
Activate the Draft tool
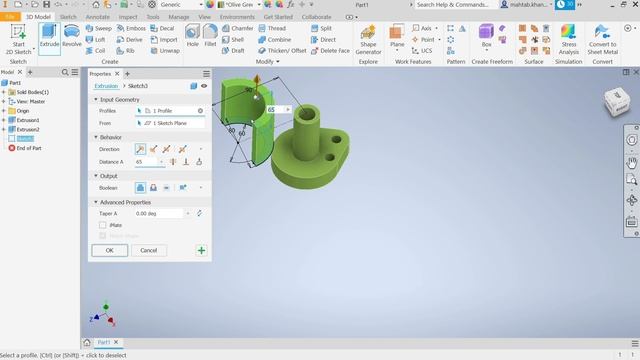click(233, 51)
